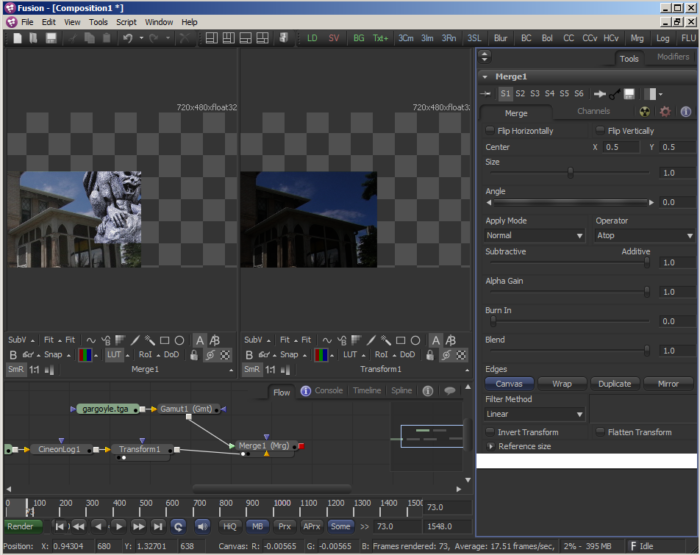Set Edges to Mirror

coord(668,384)
